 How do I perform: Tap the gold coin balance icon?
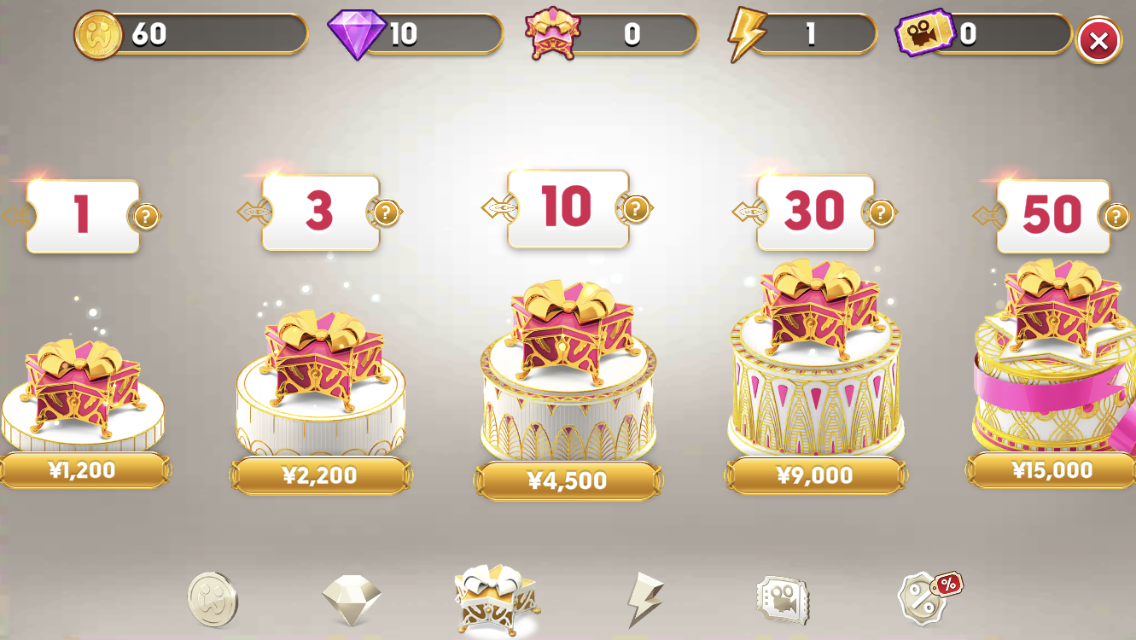click(x=99, y=34)
